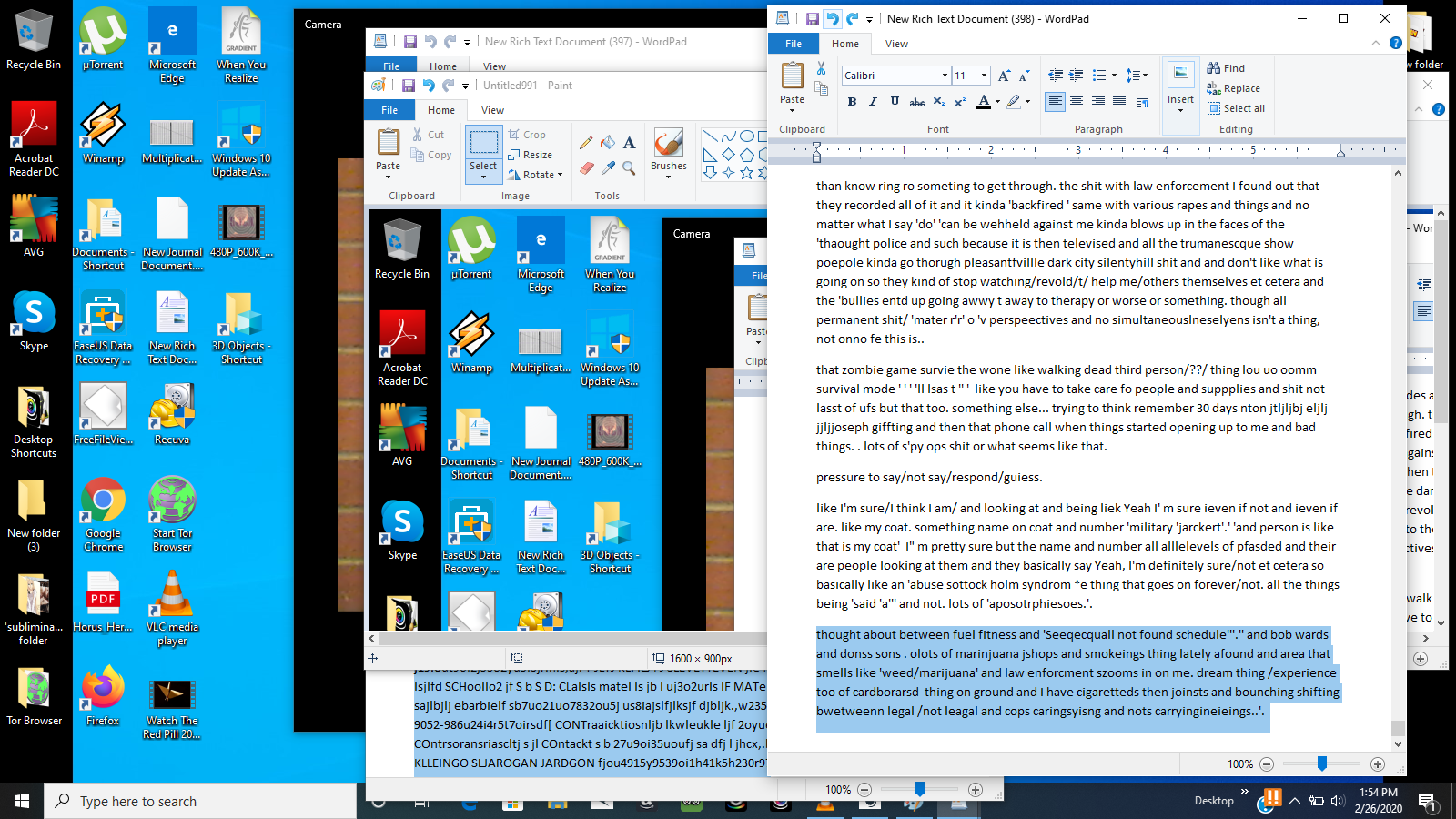
Task: Toggle Superscript formatting in WordPad
Action: [x=959, y=101]
